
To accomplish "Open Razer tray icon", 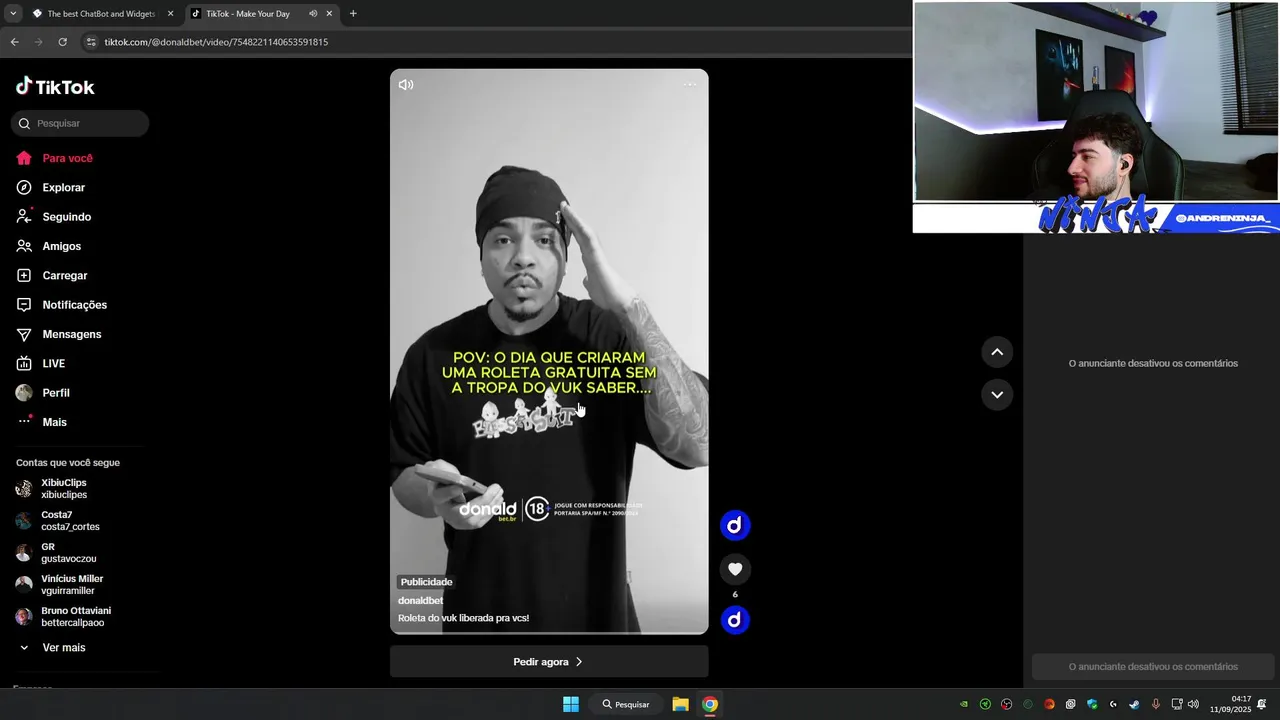I will coord(985,704).
